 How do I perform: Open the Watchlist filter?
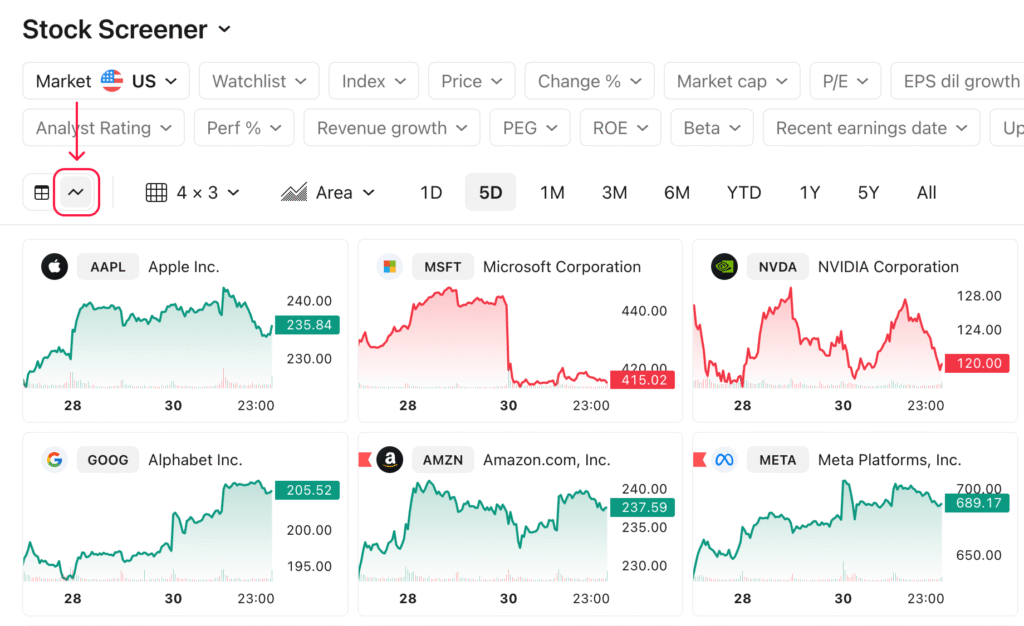coord(259,81)
